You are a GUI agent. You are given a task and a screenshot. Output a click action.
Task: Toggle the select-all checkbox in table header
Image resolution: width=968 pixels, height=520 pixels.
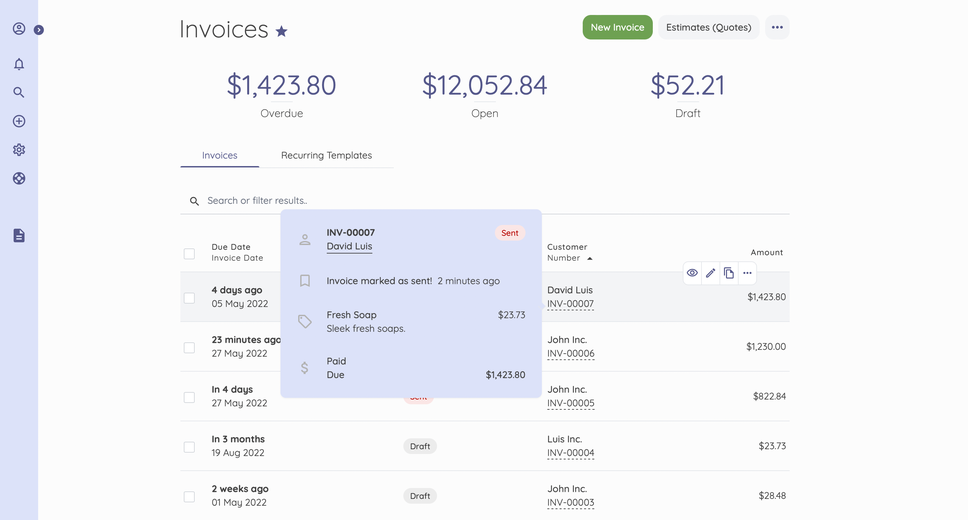coord(190,254)
